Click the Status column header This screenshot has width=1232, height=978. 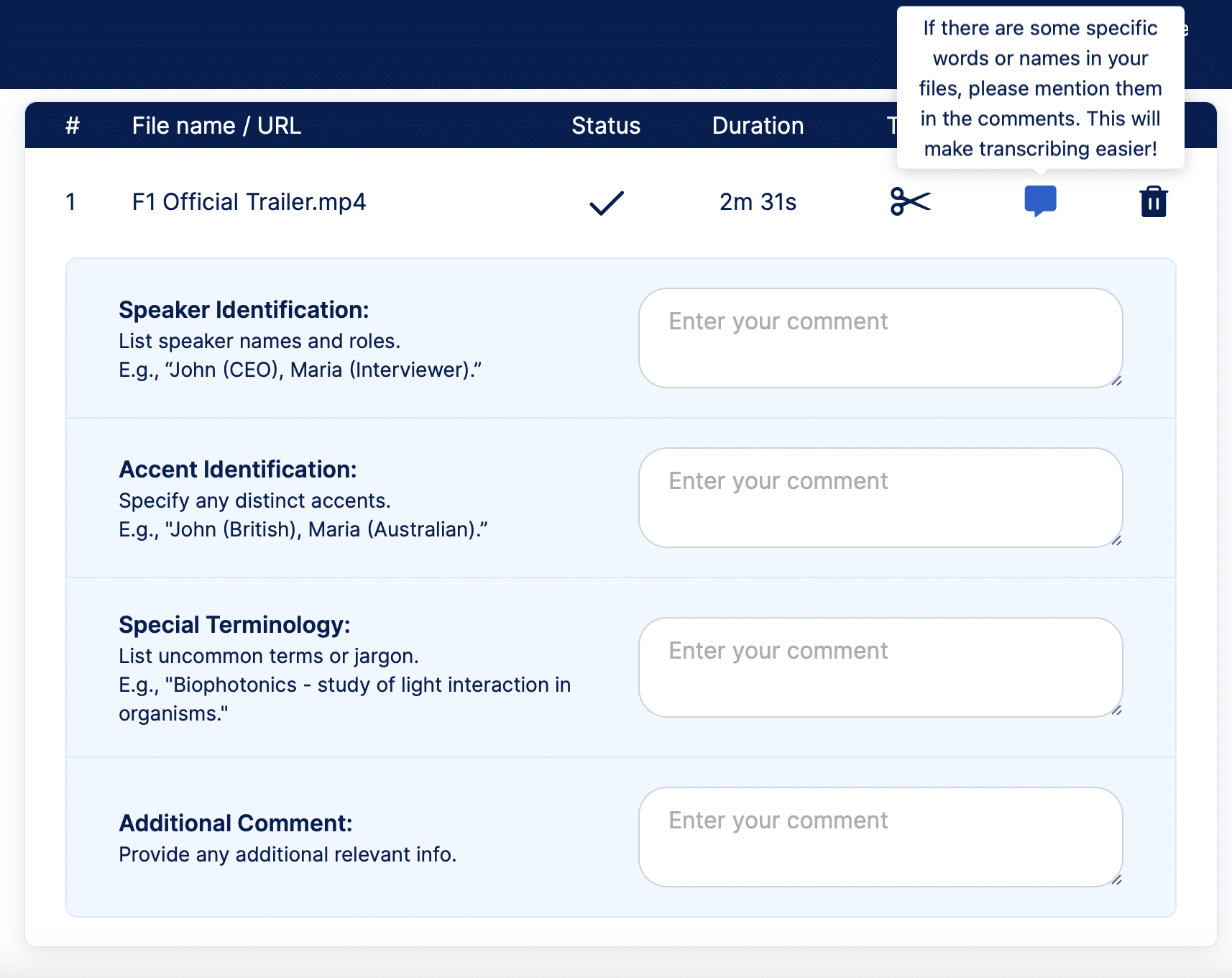tap(606, 125)
